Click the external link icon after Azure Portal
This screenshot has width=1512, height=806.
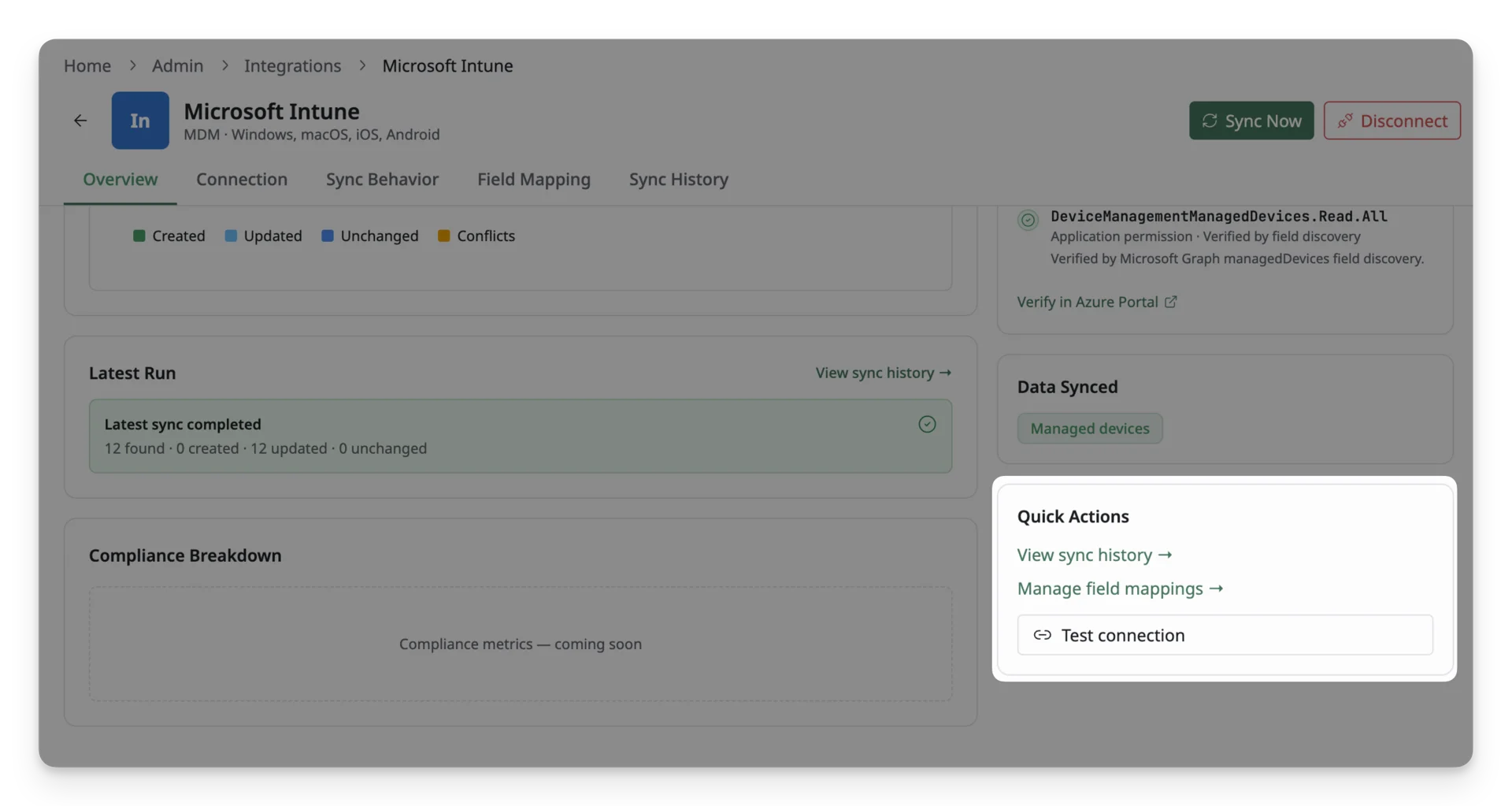pos(1171,302)
